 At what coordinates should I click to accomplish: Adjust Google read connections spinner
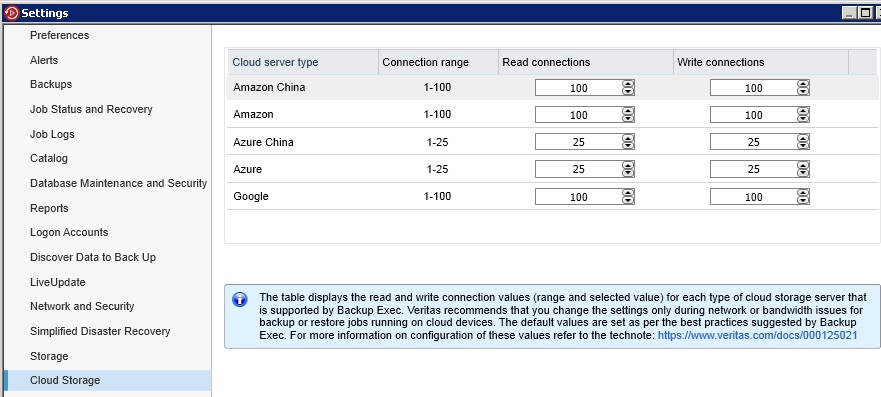coord(628,197)
